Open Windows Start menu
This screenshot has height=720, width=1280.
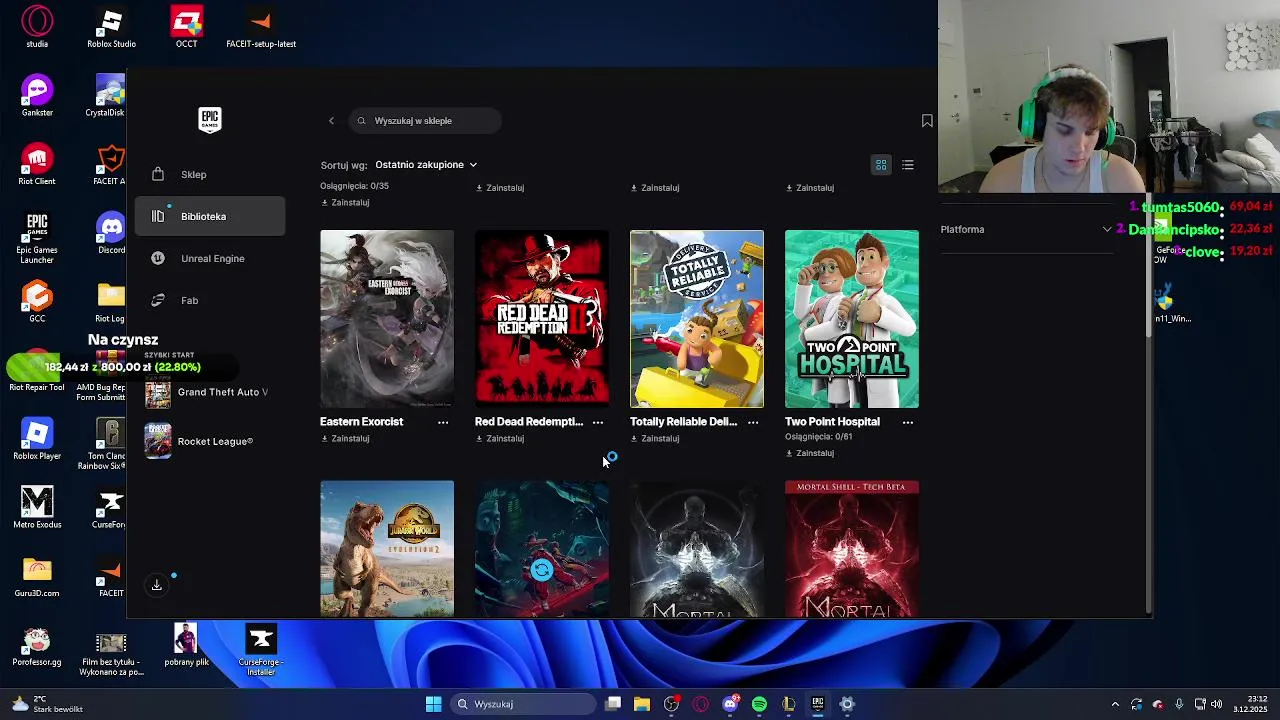pyautogui.click(x=433, y=704)
